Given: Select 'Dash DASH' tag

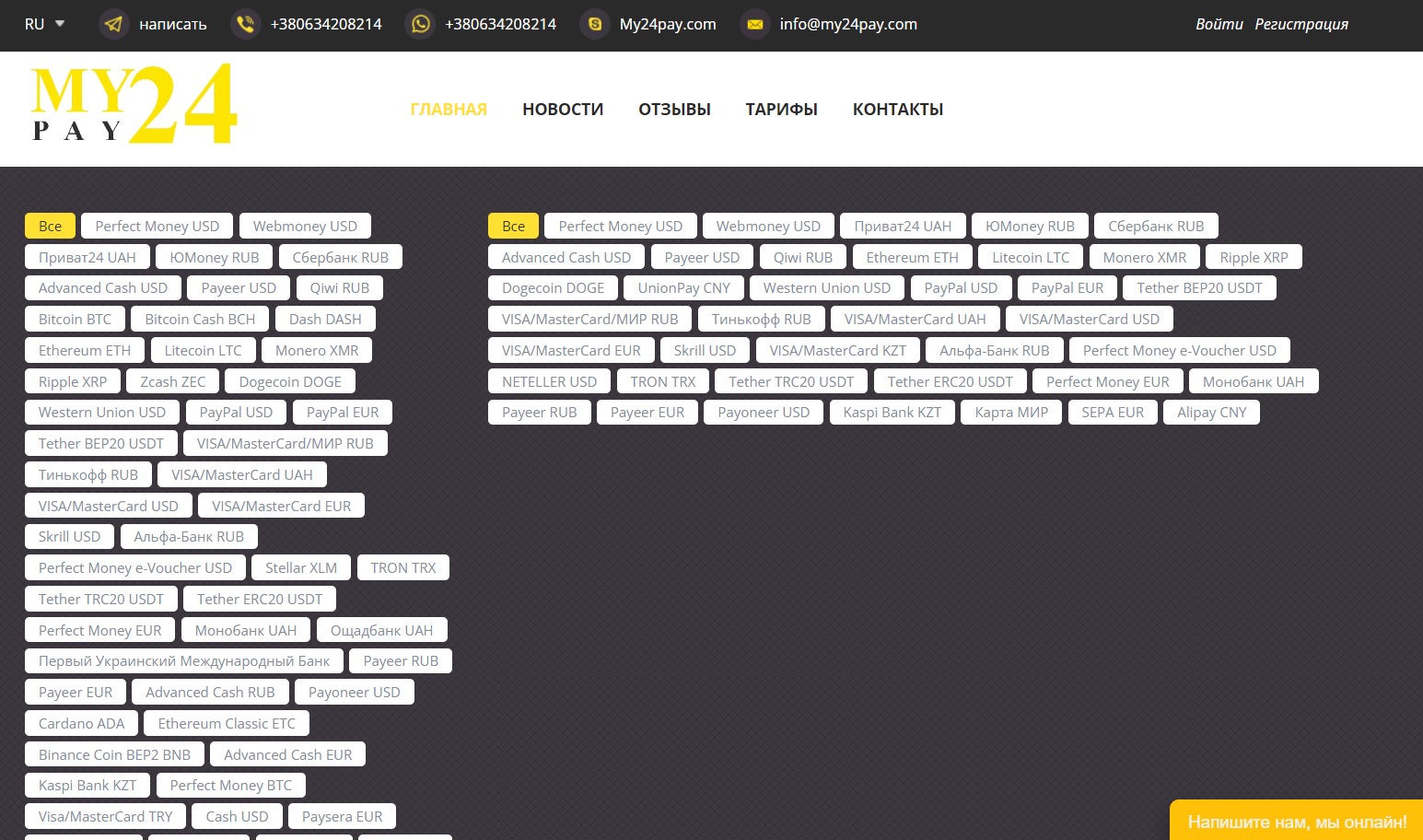Looking at the screenshot, I should 325,320.
